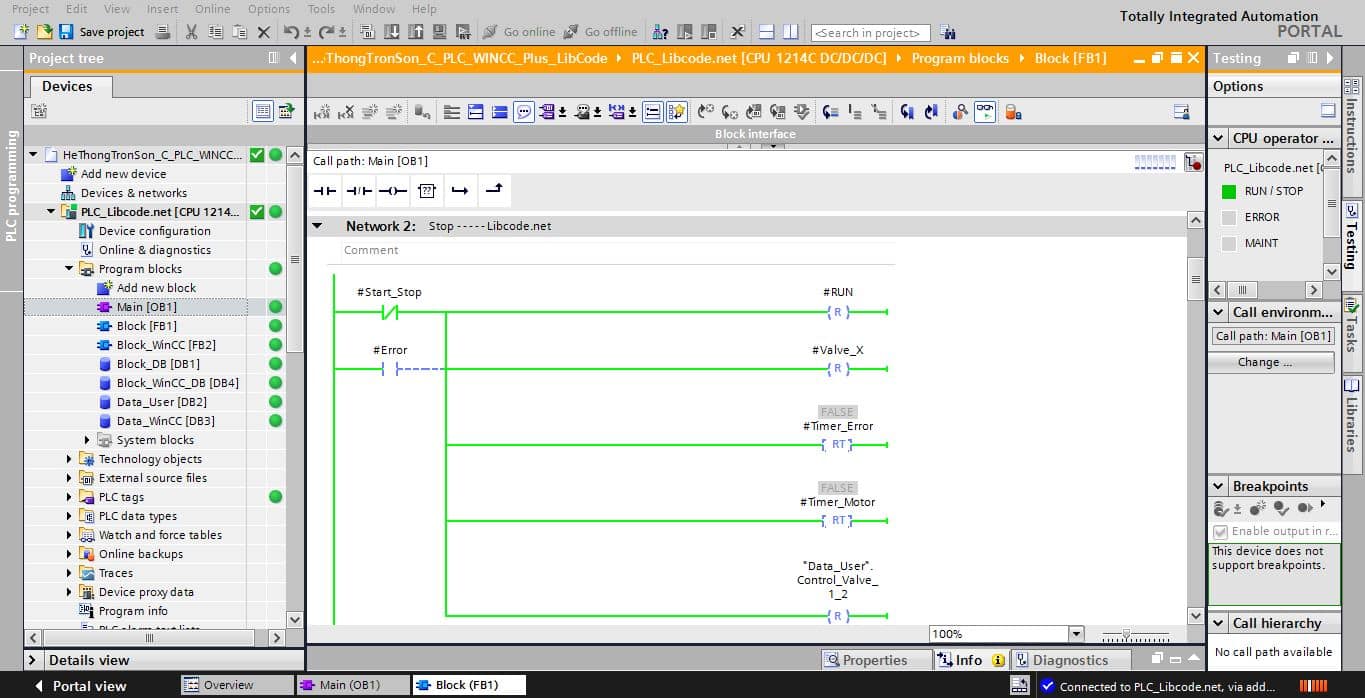
Task: Collapse Network 2 triangle
Action: pos(317,226)
